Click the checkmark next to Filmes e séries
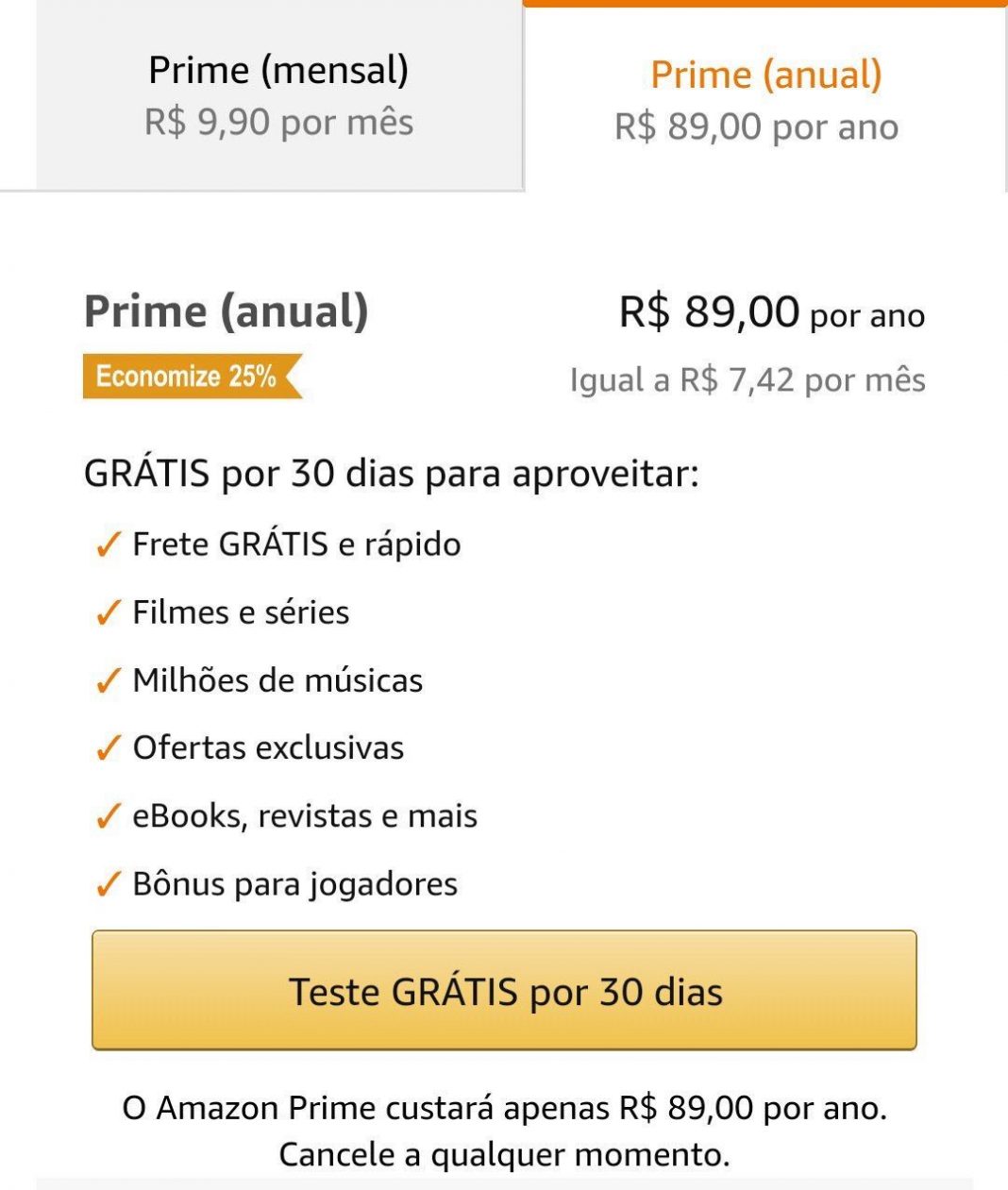This screenshot has height=1190, width=1008. [109, 612]
